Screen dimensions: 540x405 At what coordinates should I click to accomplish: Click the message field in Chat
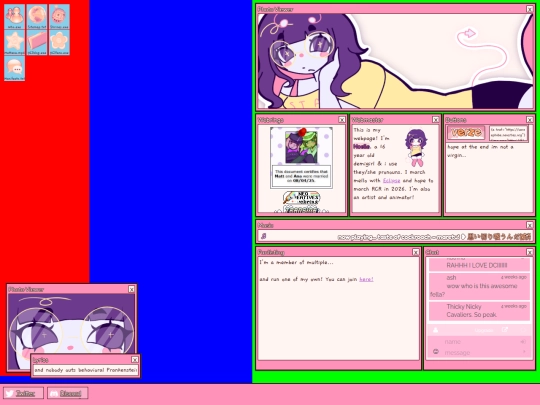pos(478,352)
